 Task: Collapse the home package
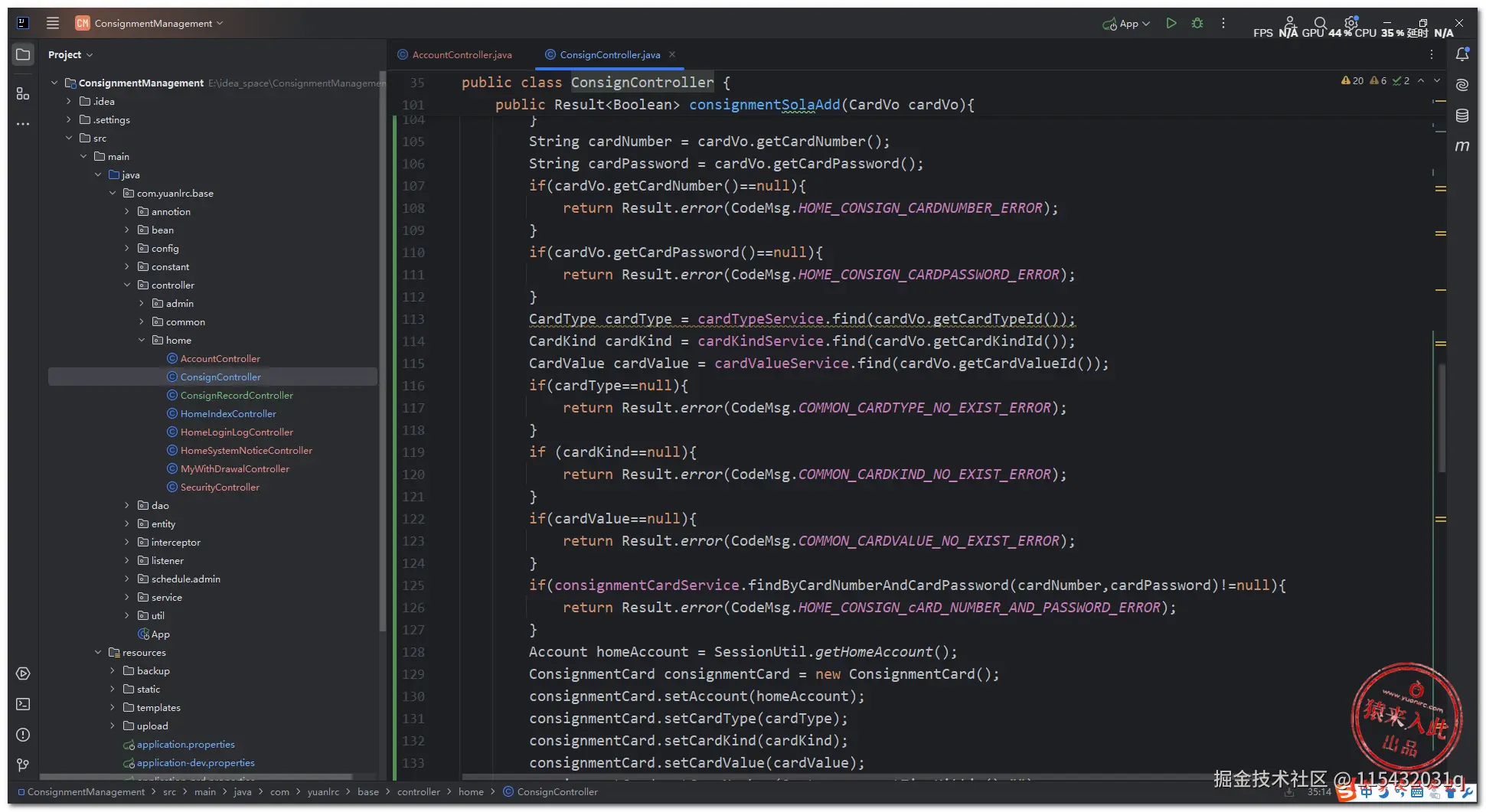142,340
